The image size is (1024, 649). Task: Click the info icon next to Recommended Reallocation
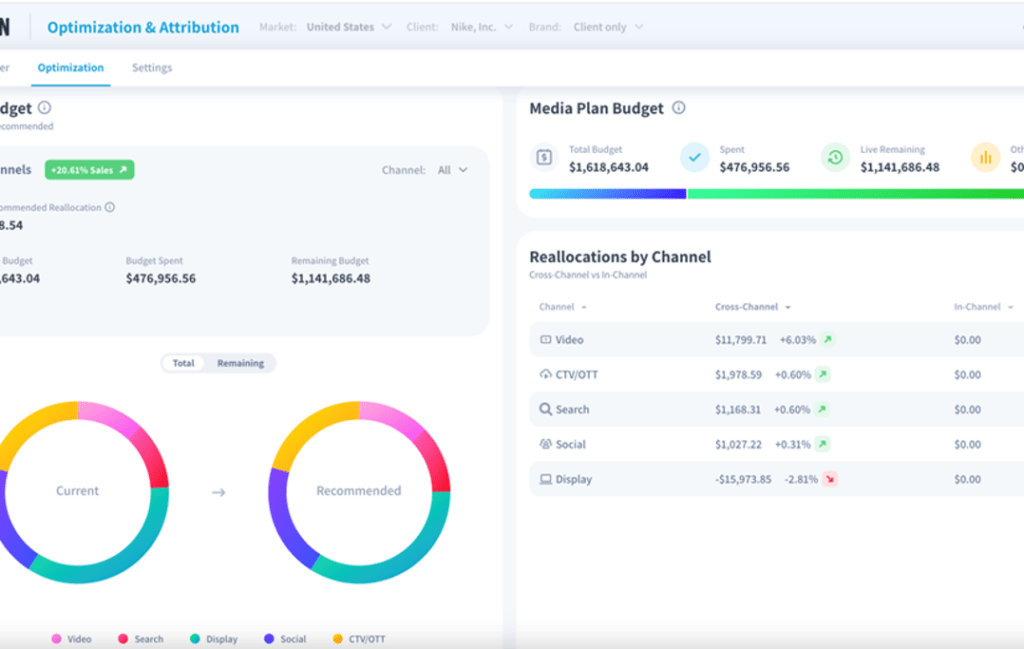110,207
